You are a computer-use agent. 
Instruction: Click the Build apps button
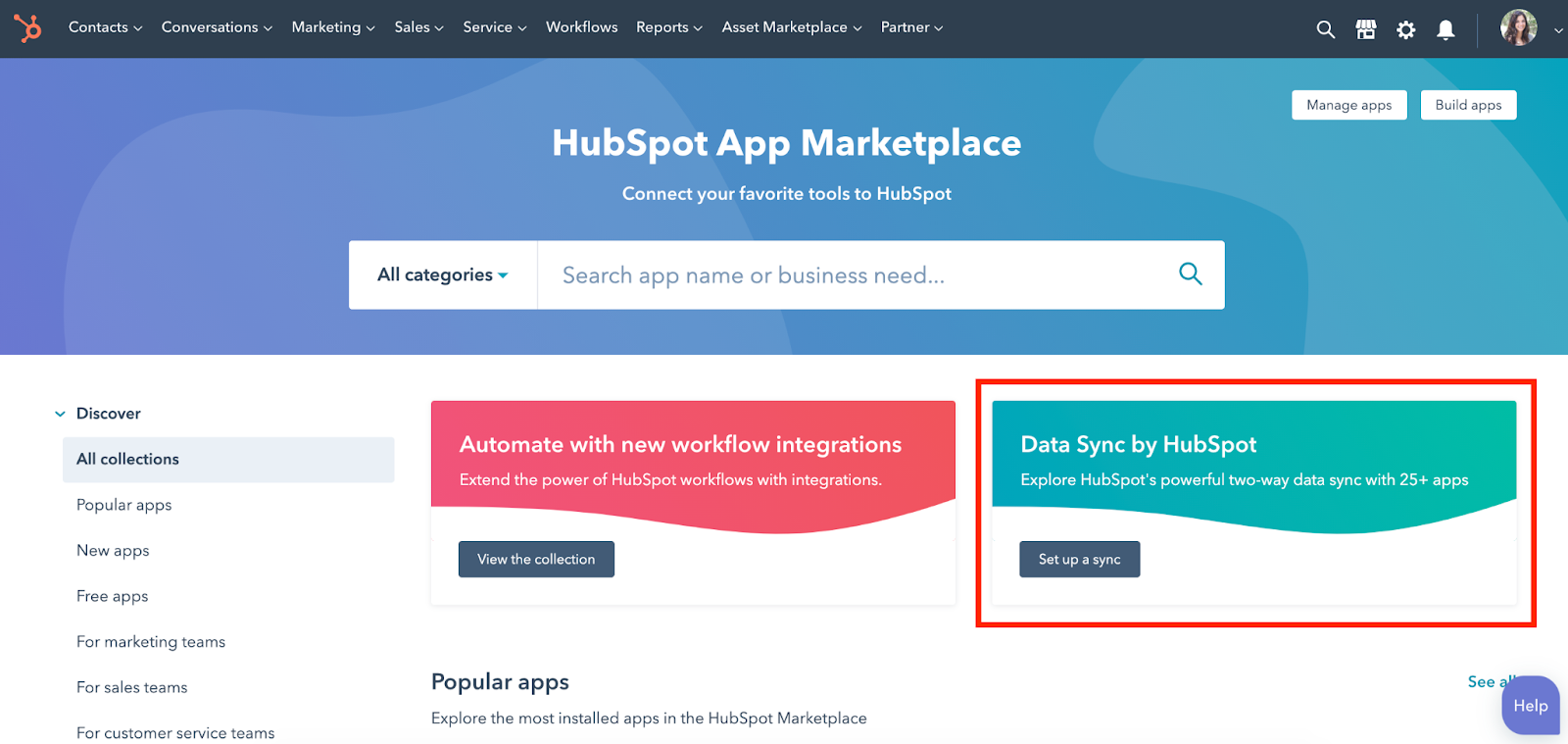click(x=1468, y=105)
